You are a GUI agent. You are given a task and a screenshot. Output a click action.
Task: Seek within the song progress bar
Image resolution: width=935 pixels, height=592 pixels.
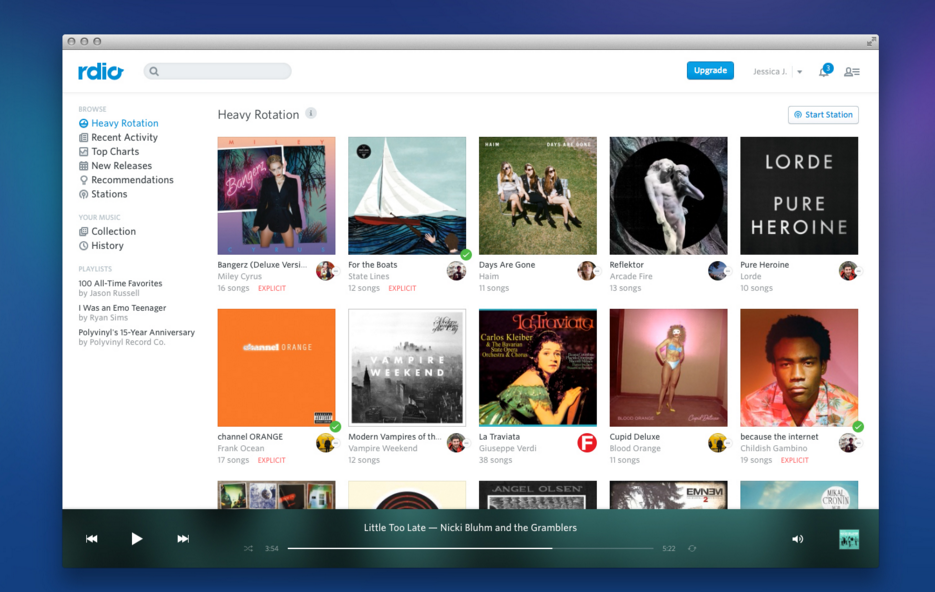[x=470, y=548]
